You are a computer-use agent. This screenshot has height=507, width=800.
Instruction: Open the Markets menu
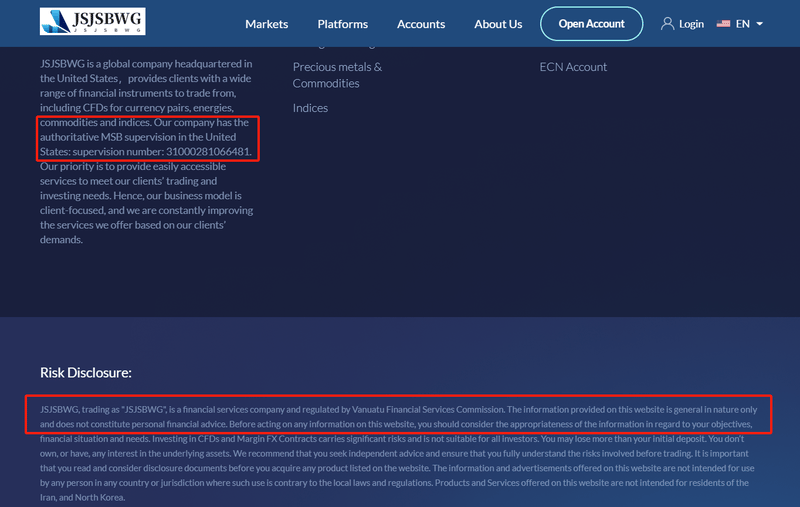[x=266, y=24]
